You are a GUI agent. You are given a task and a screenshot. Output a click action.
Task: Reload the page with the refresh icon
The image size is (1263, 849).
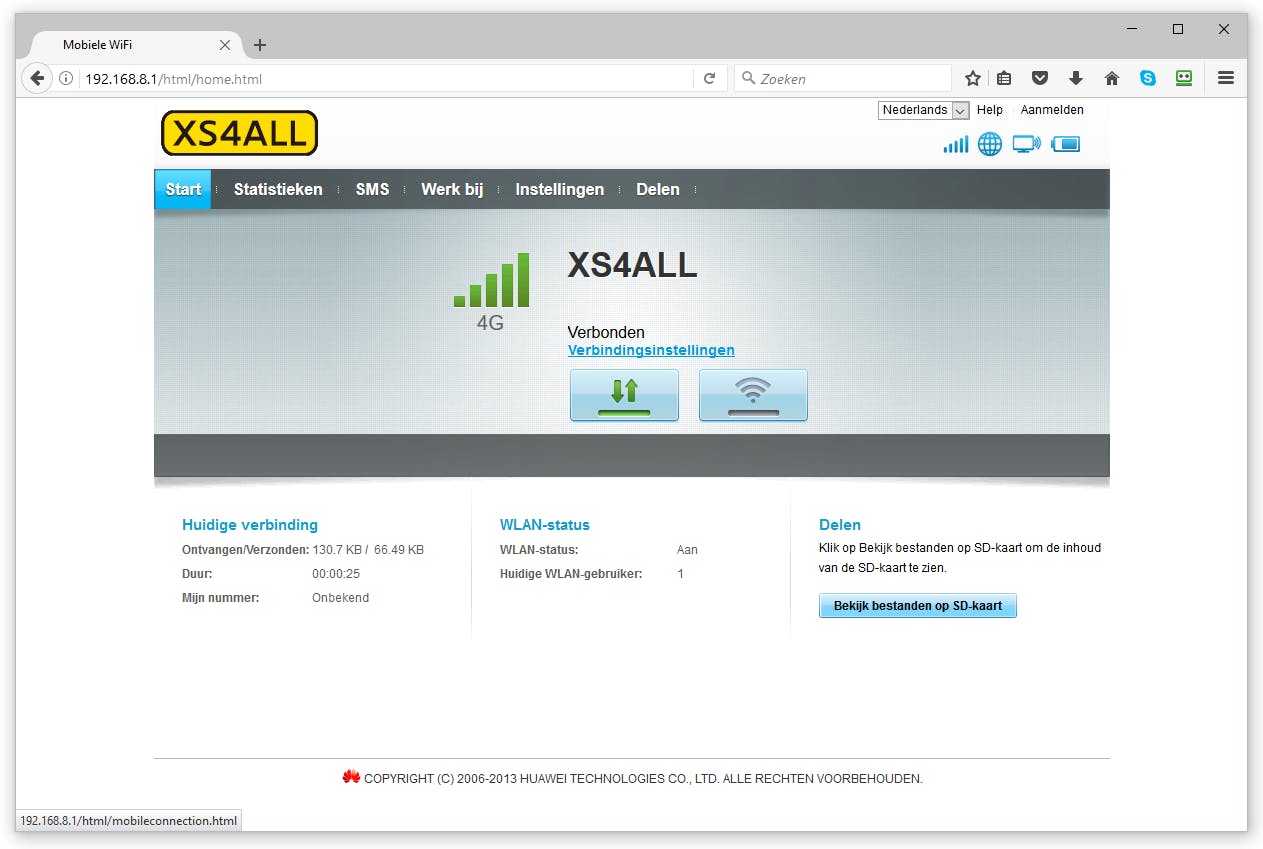[x=709, y=78]
